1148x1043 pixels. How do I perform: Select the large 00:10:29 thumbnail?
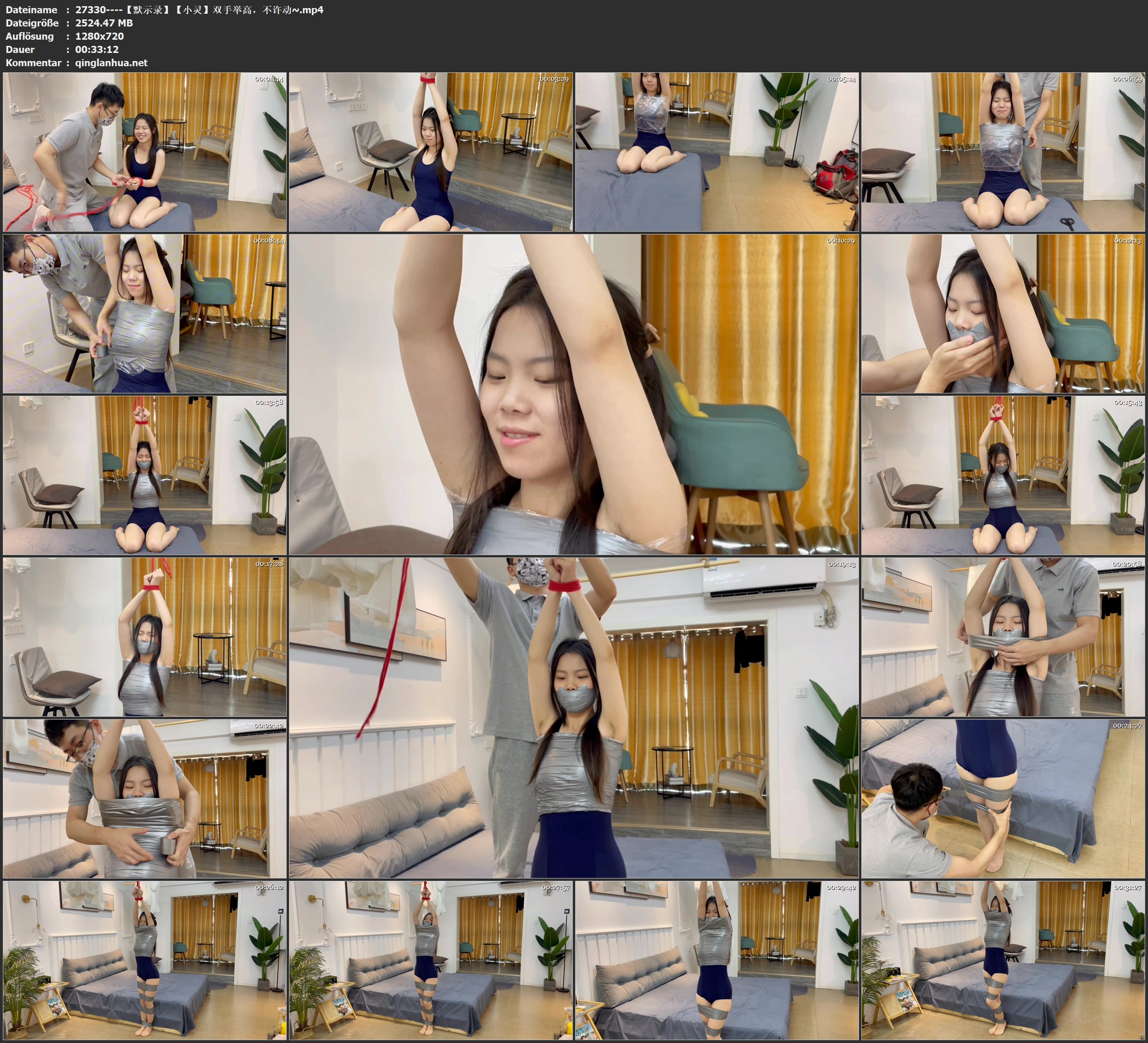tap(573, 394)
